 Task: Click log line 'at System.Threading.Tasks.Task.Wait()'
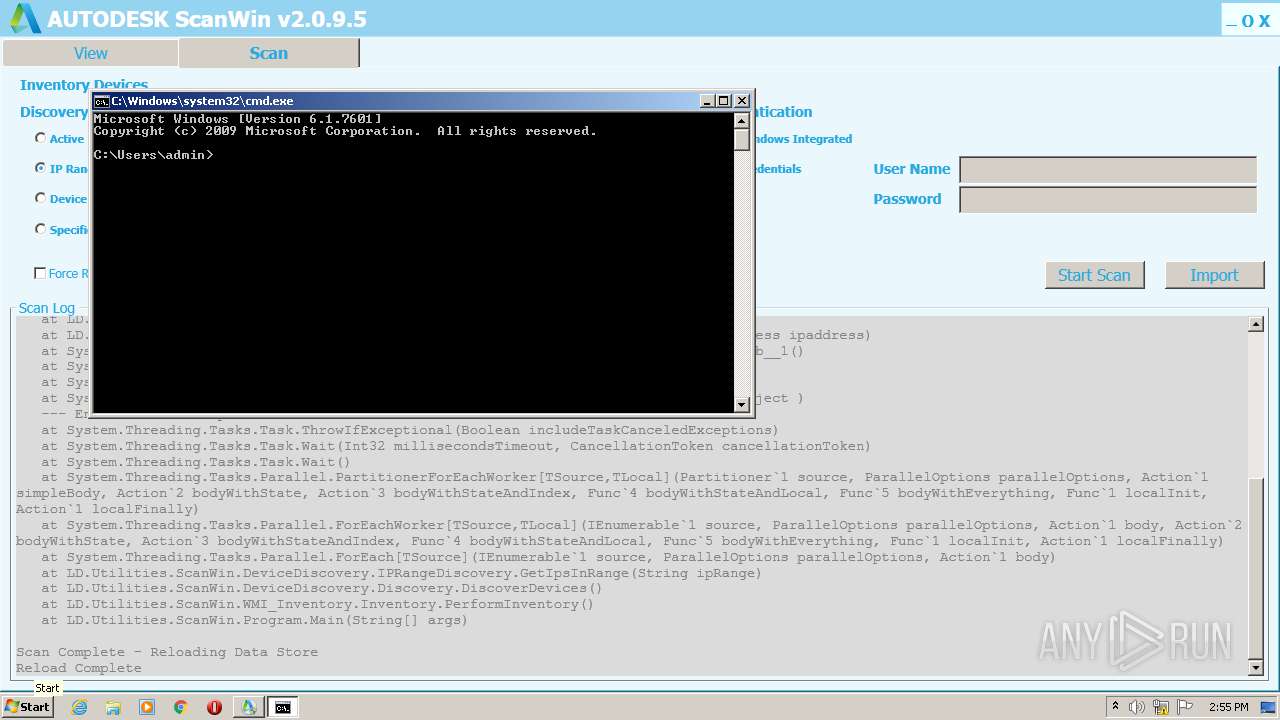196,462
